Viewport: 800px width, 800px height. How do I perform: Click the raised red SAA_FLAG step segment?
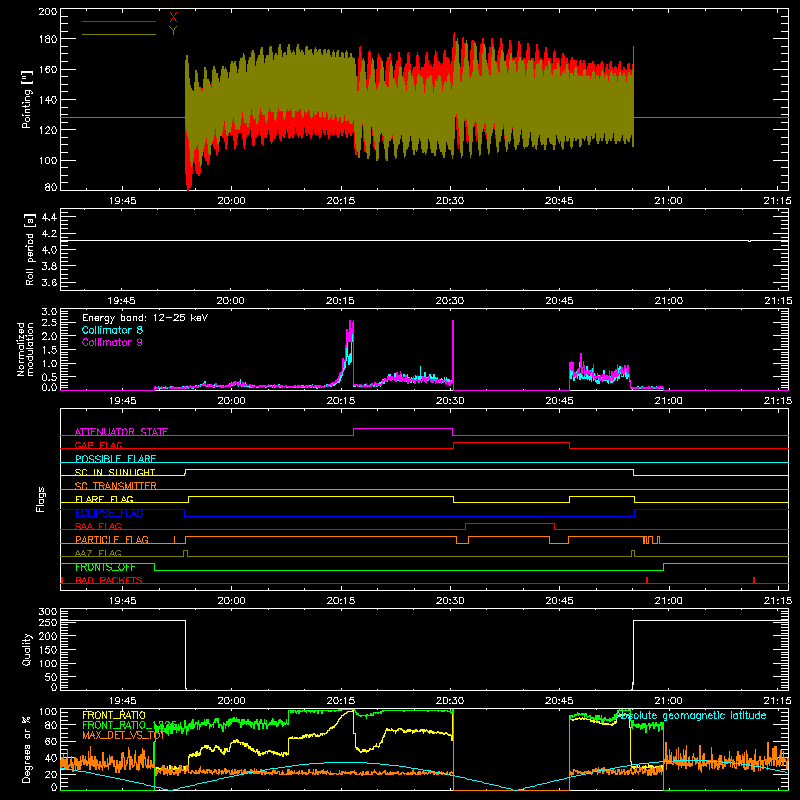[510, 523]
